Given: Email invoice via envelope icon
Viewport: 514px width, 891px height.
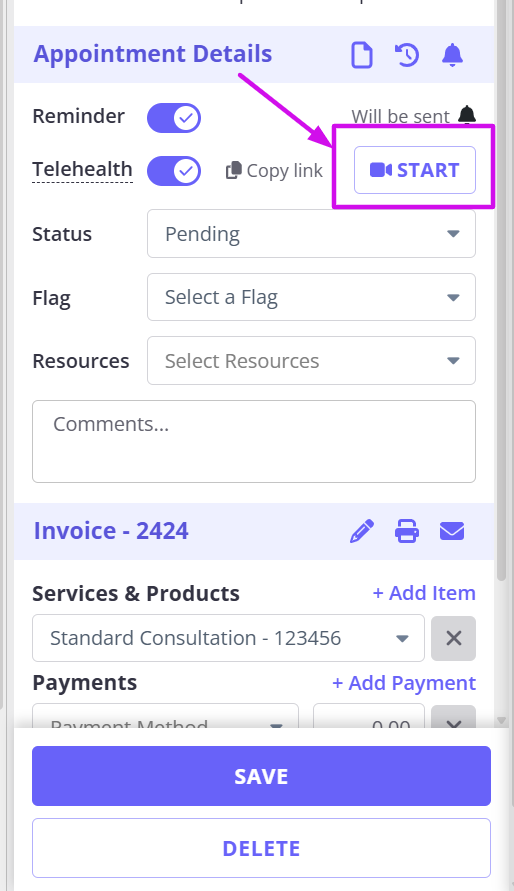Looking at the screenshot, I should (452, 531).
